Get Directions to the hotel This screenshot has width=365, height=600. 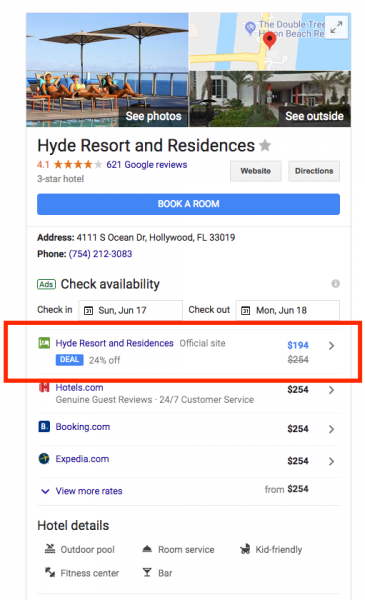coord(314,171)
